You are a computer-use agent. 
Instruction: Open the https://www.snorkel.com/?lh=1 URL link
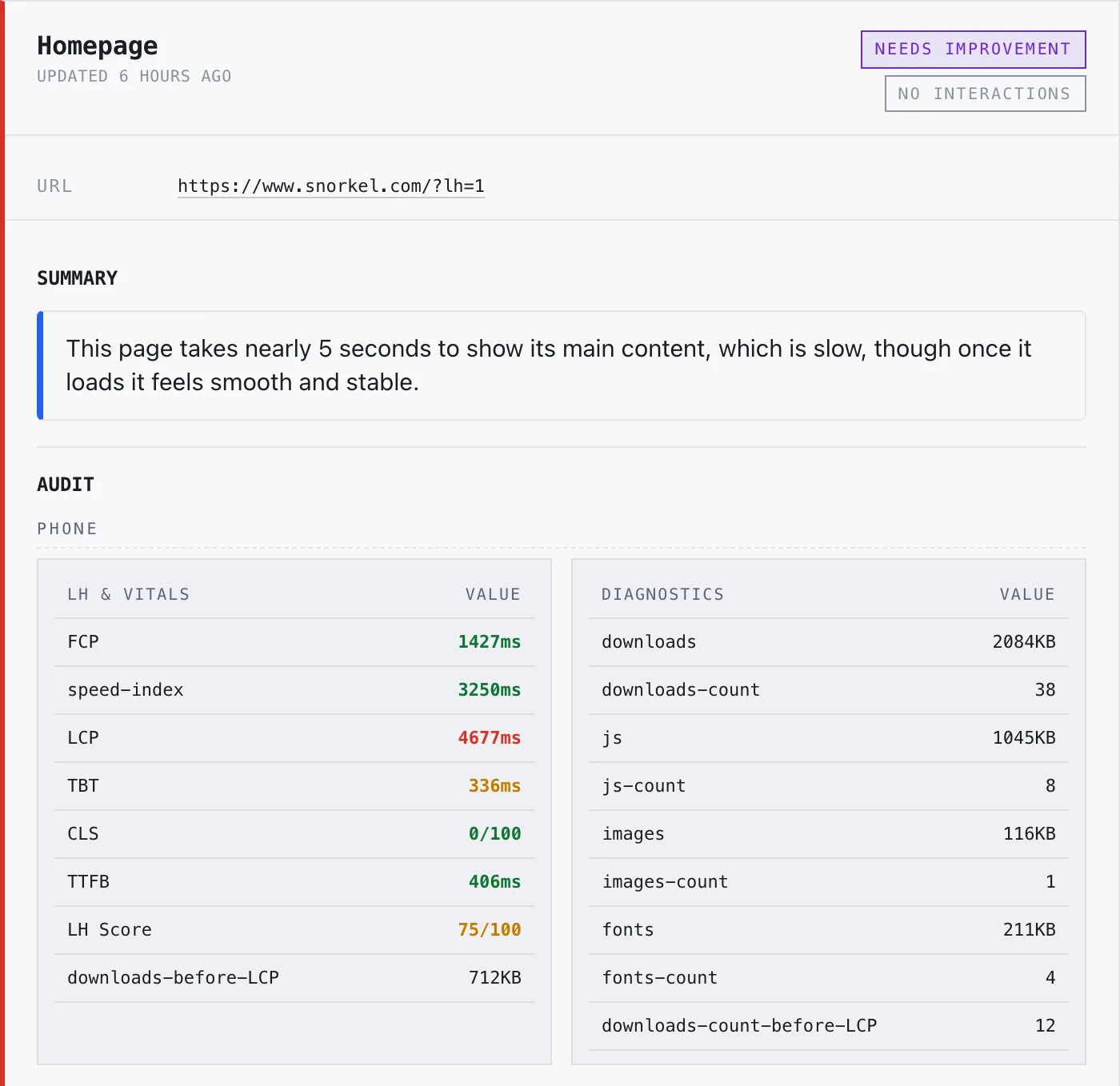pyautogui.click(x=331, y=186)
